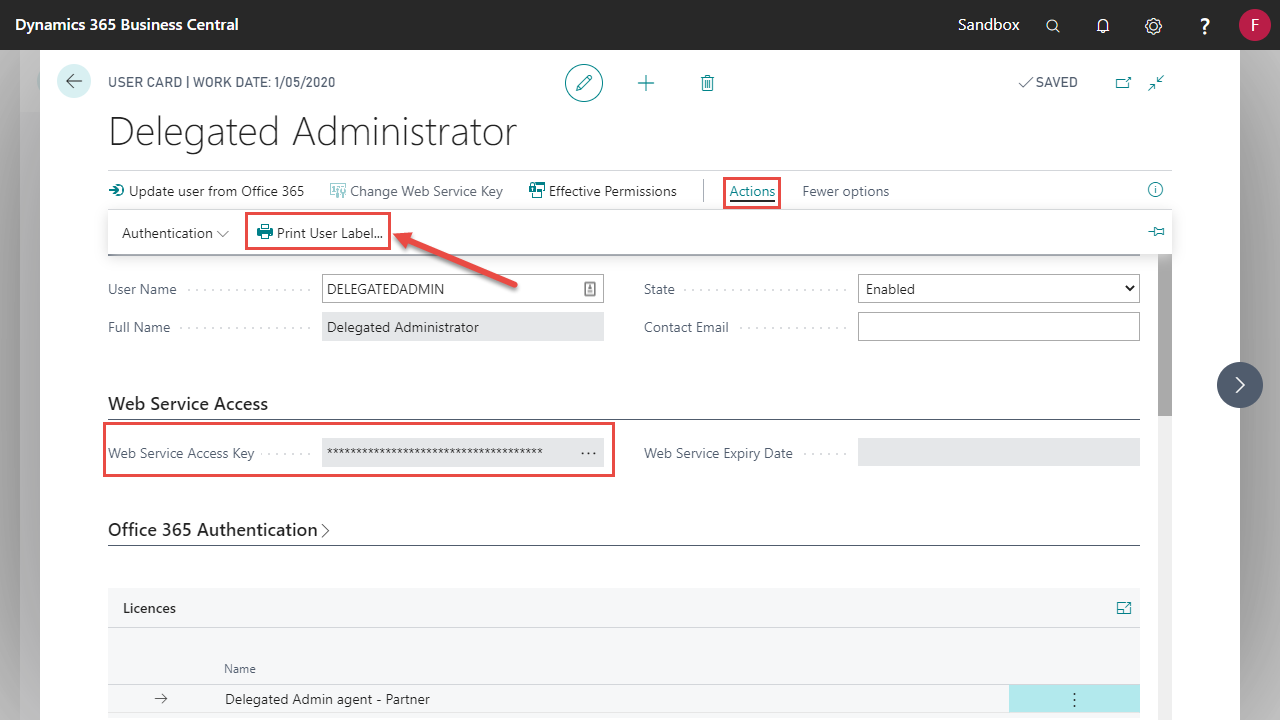Click Print User Label action
The width and height of the screenshot is (1280, 720).
pos(319,233)
